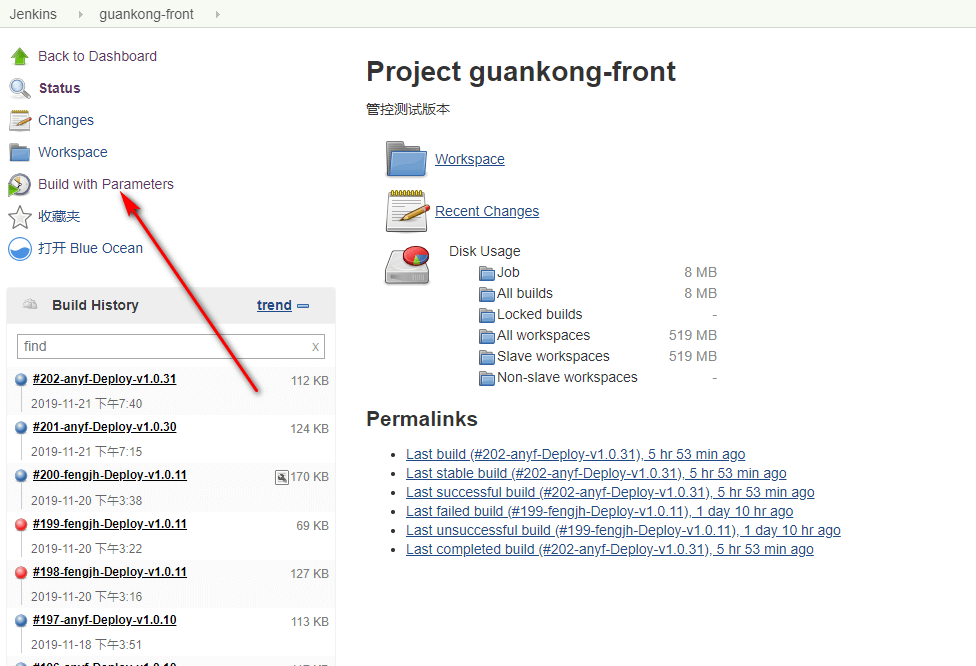Open Back to Dashboard link

[97, 56]
